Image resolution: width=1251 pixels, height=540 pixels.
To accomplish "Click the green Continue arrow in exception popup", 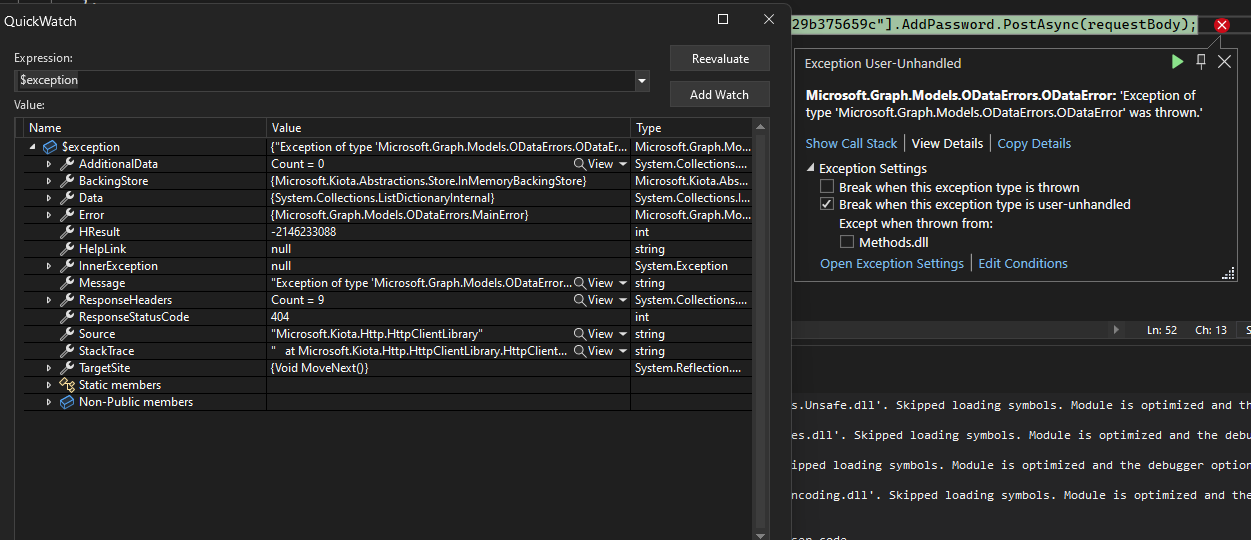I will pyautogui.click(x=1176, y=62).
